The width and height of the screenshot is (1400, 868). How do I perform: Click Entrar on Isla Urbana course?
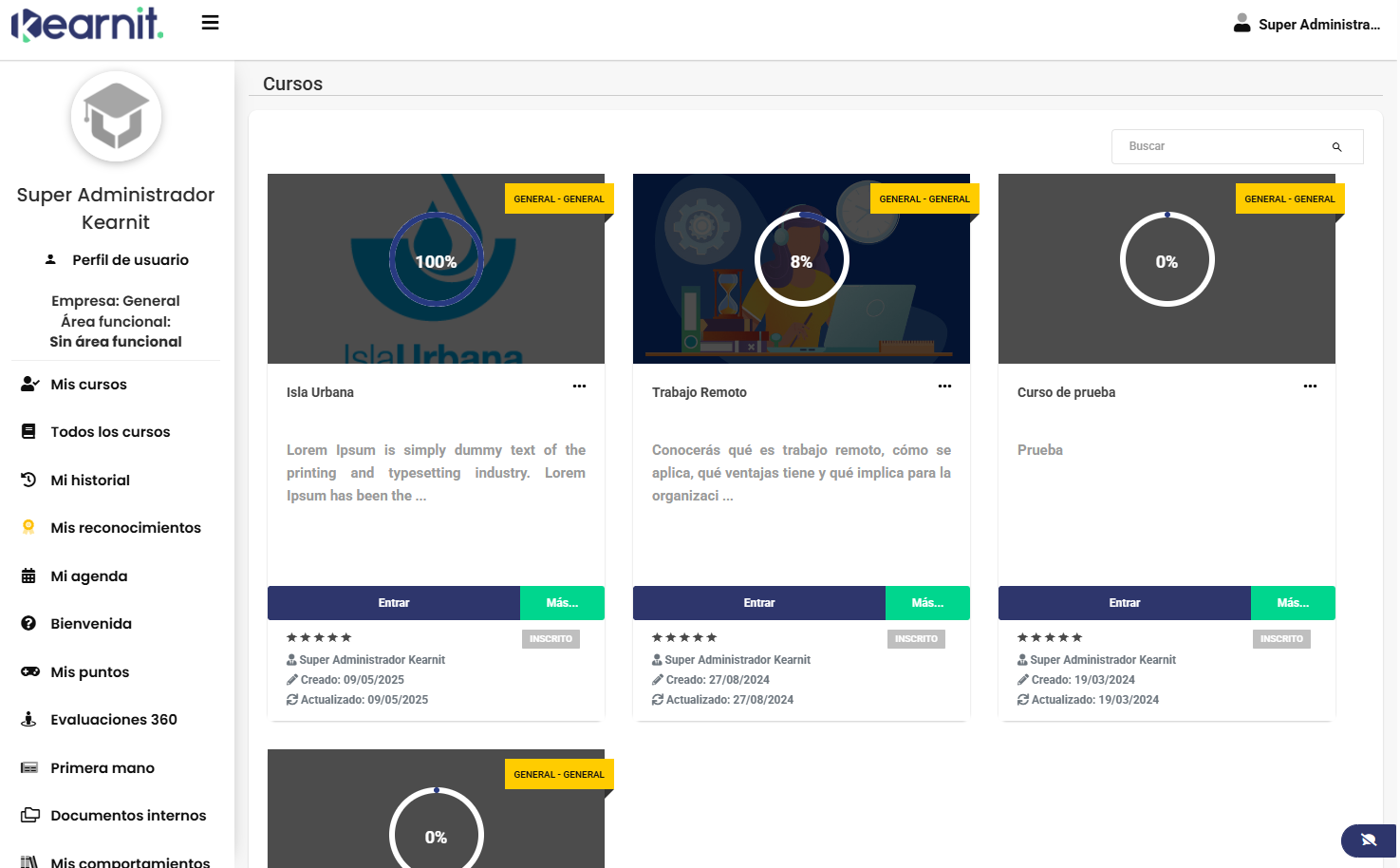click(x=394, y=603)
